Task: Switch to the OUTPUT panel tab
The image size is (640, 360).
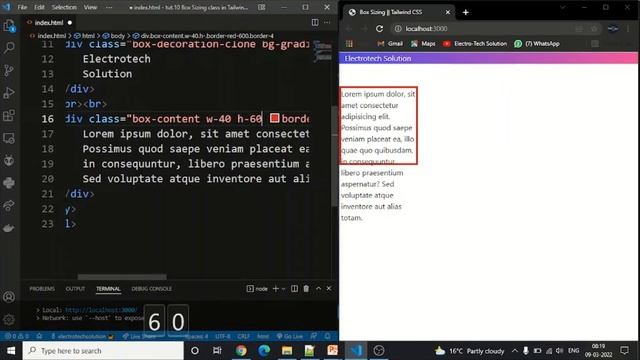Action: [x=75, y=289]
